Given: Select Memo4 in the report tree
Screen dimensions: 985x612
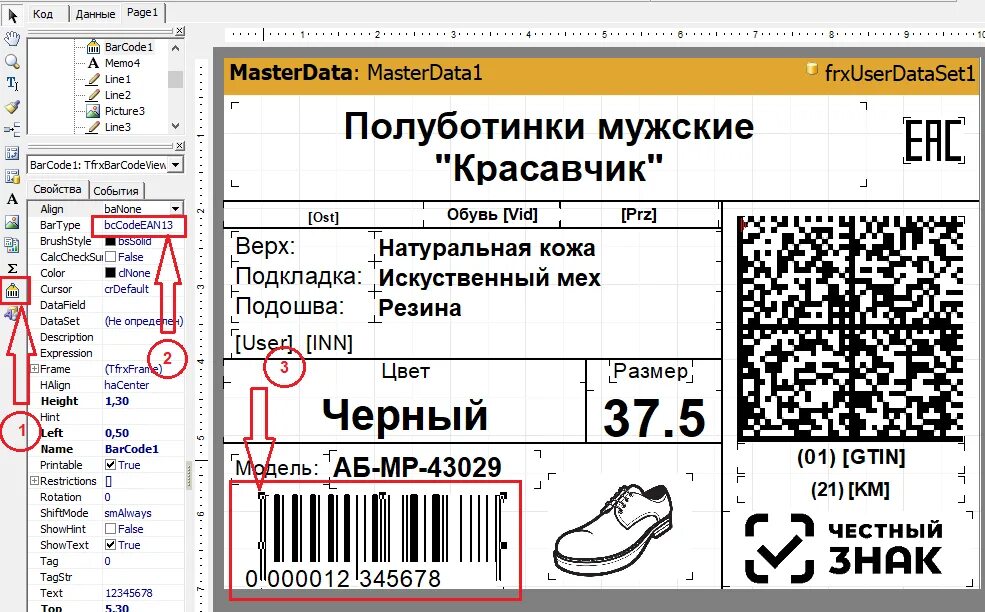Looking at the screenshot, I should coord(122,63).
